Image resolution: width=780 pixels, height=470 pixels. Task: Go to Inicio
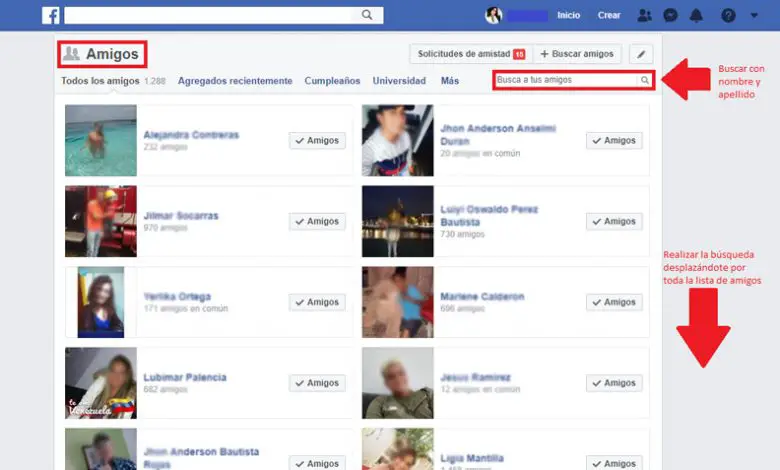pos(568,15)
